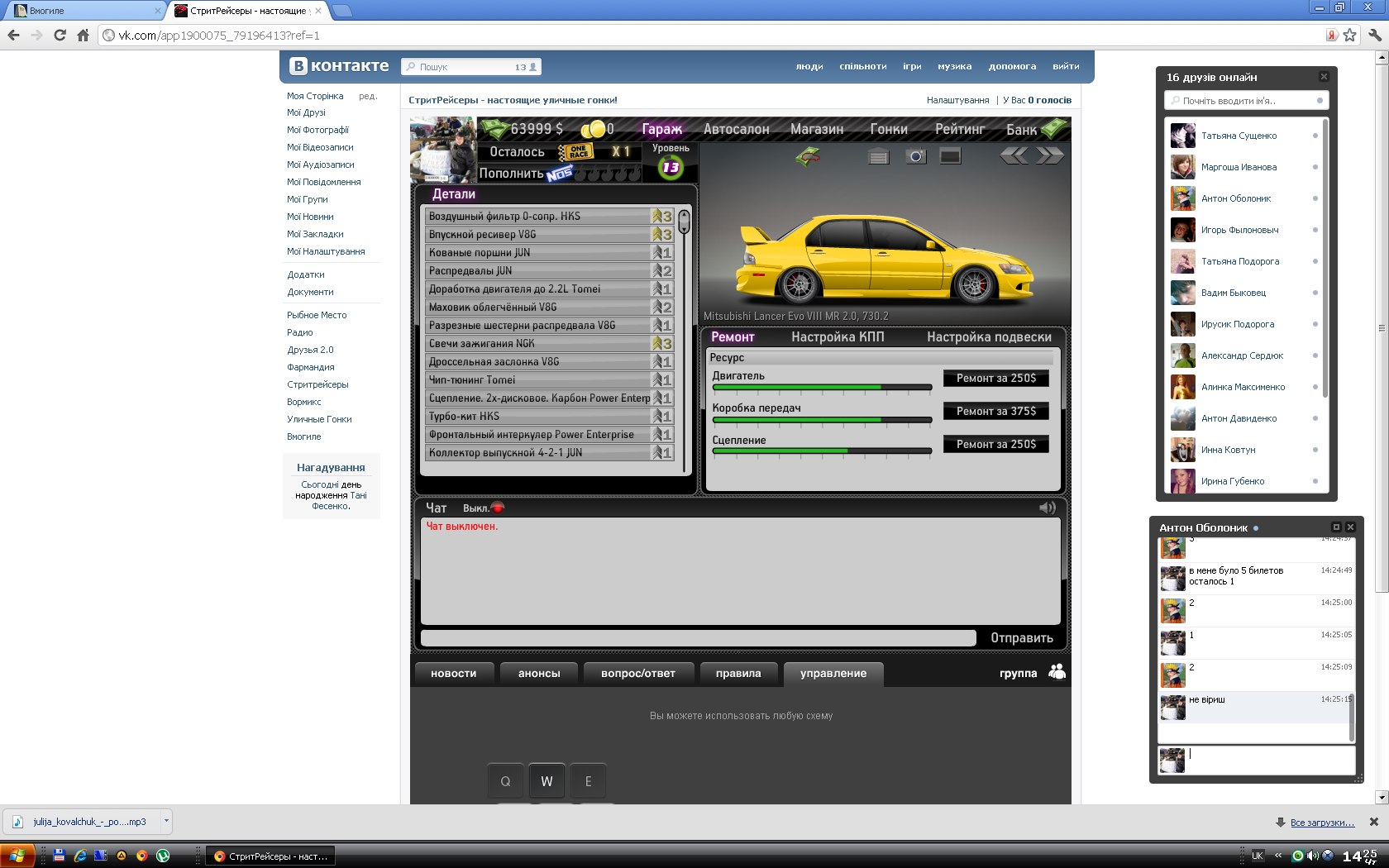Minimize Антон Оболоник chat window
The height and width of the screenshot is (868, 1389).
coord(1335,527)
